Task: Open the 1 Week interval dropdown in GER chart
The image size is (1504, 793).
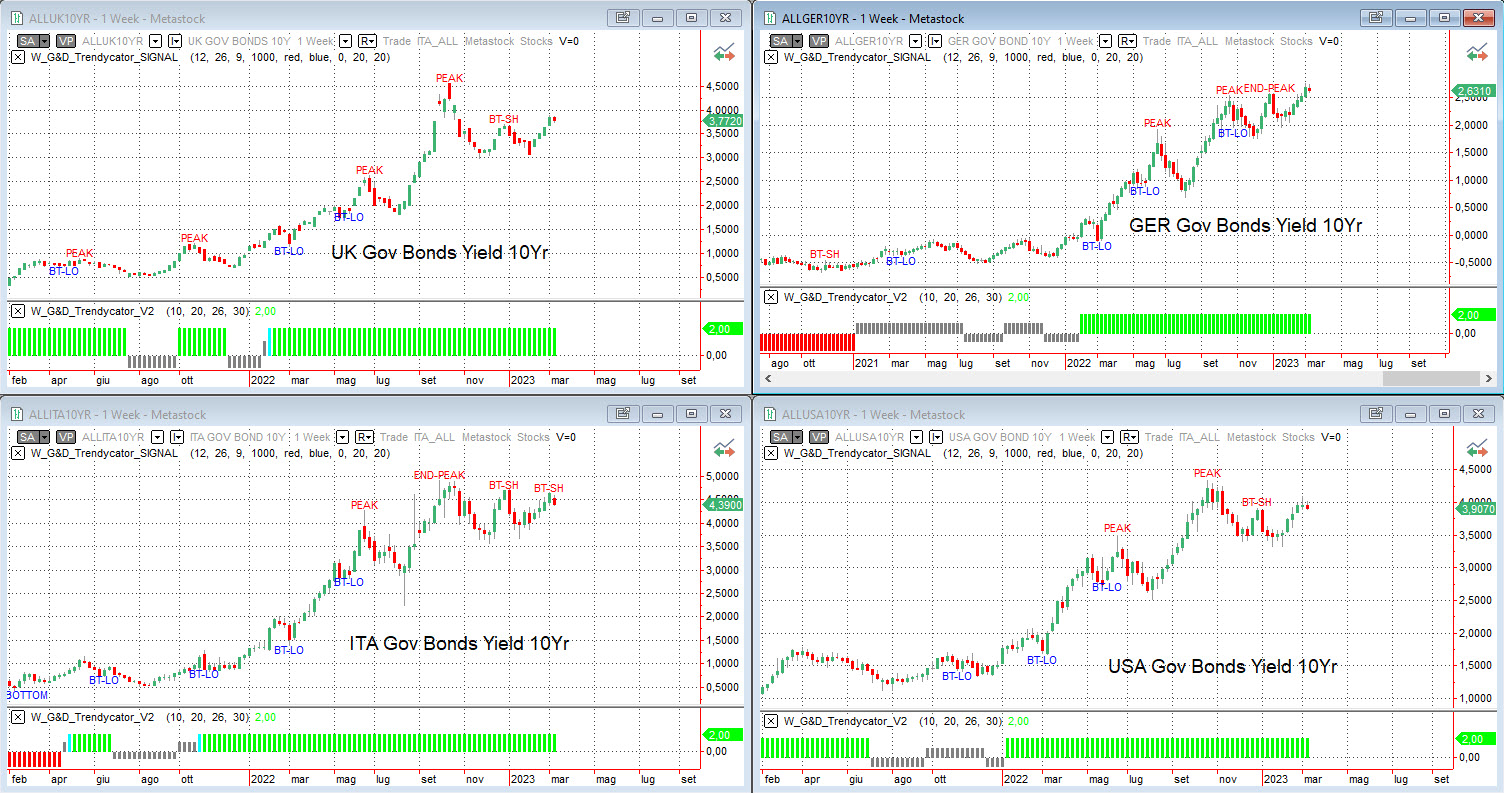Action: (x=1103, y=41)
